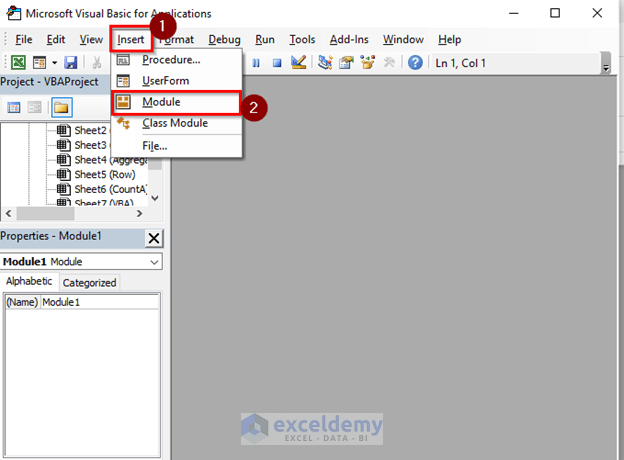The image size is (624, 460).
Task: Switch to the Categorized tab
Action: [x=90, y=283]
